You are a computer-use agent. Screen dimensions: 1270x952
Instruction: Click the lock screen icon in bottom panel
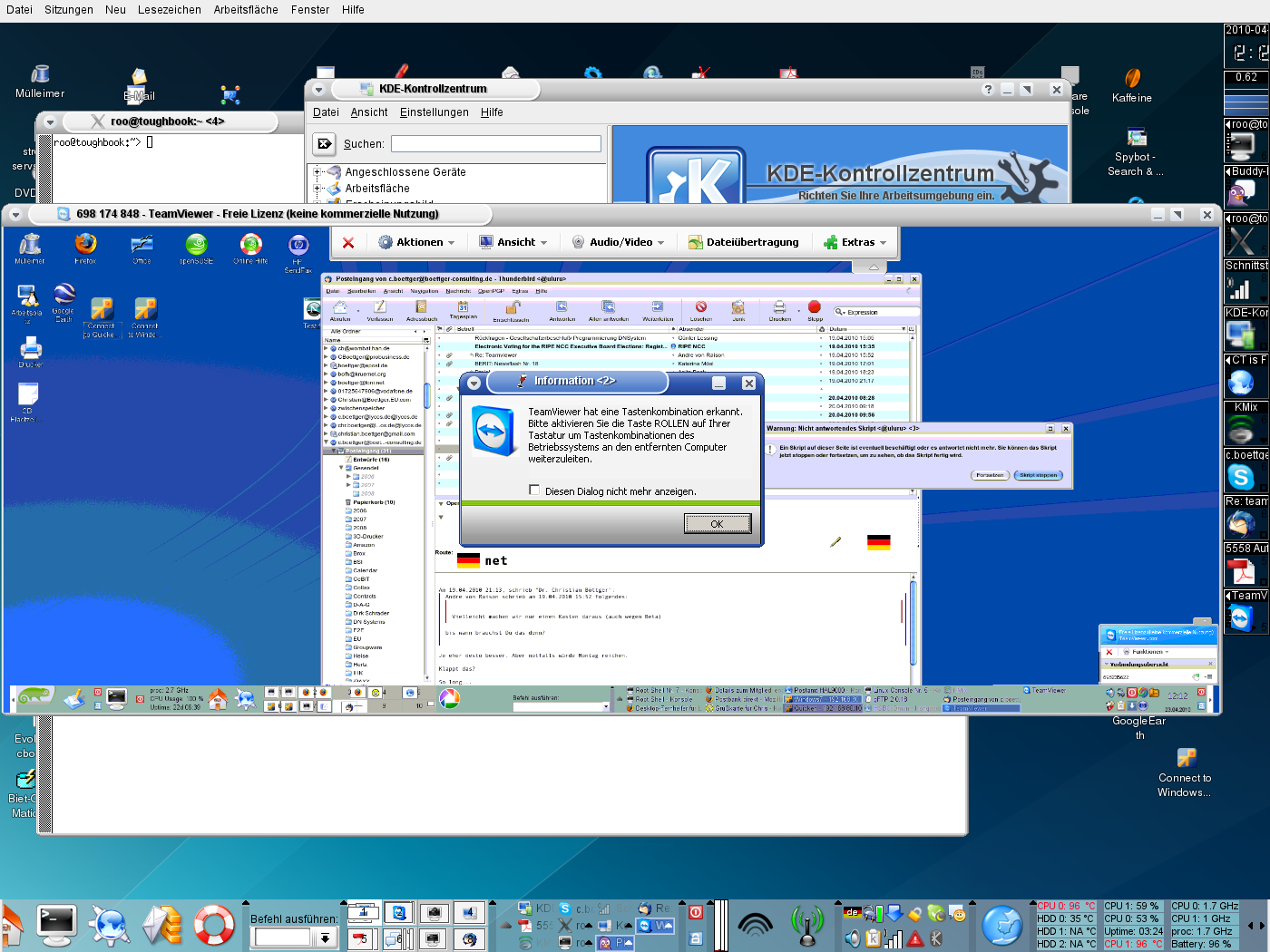(696, 938)
